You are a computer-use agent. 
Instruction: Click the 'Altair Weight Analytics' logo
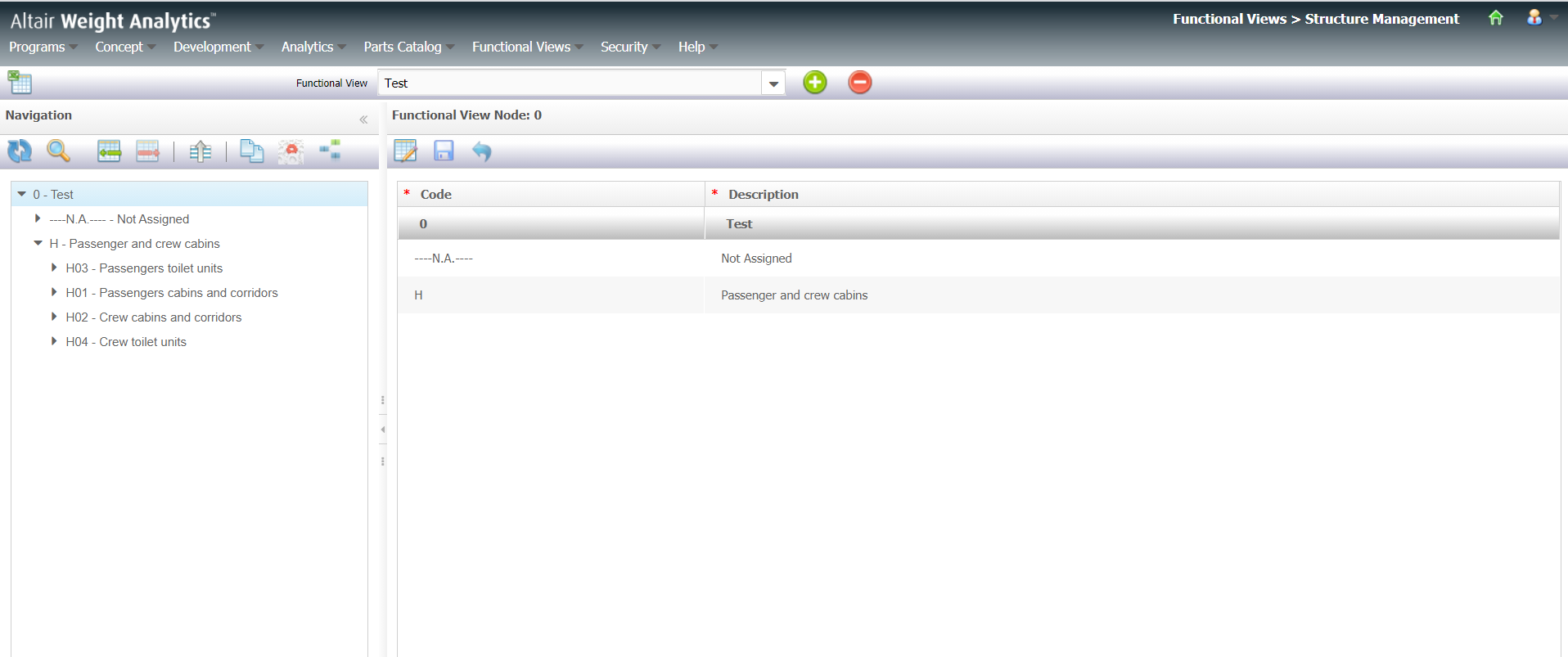113,20
